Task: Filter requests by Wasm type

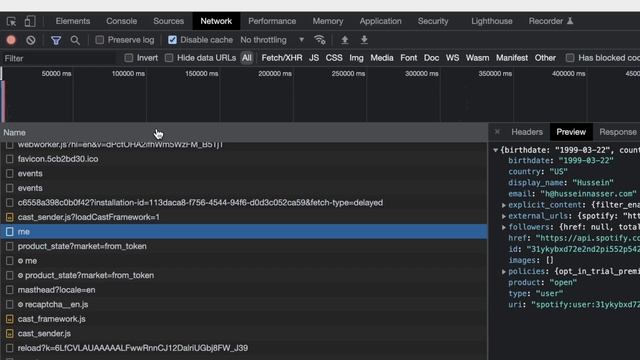Action: click(x=477, y=58)
